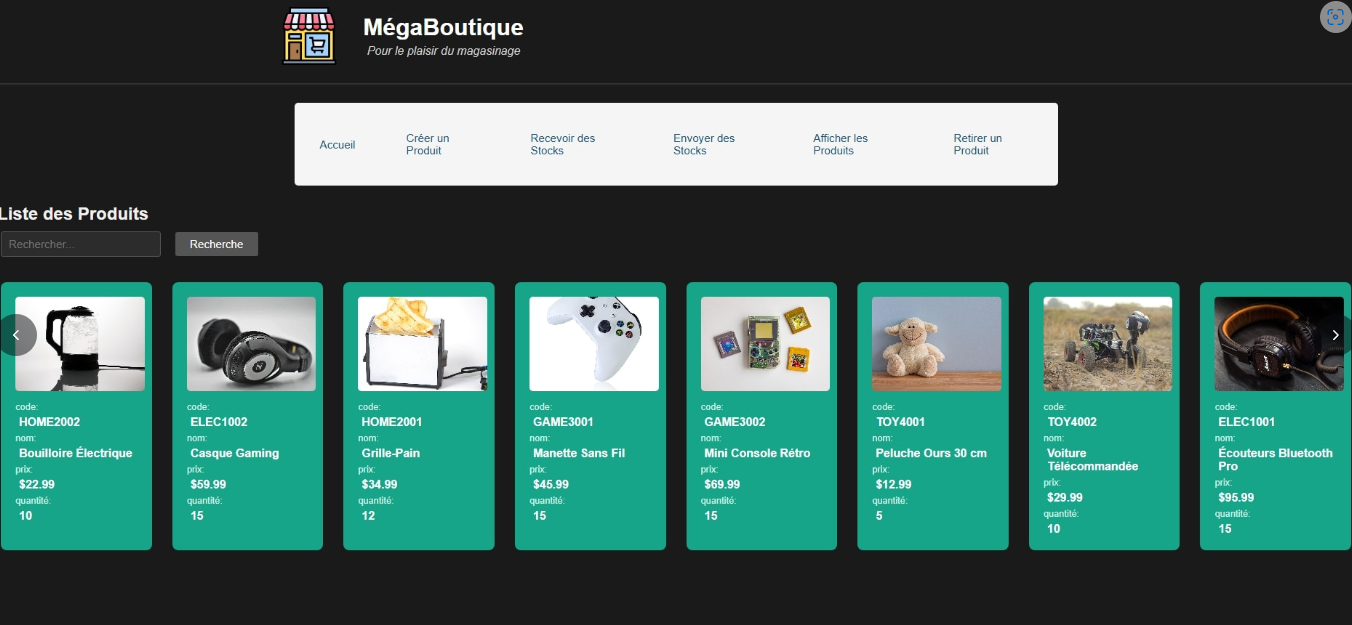This screenshot has height=625, width=1352.
Task: Click the MégaBoutique store logo icon
Action: pos(309,36)
